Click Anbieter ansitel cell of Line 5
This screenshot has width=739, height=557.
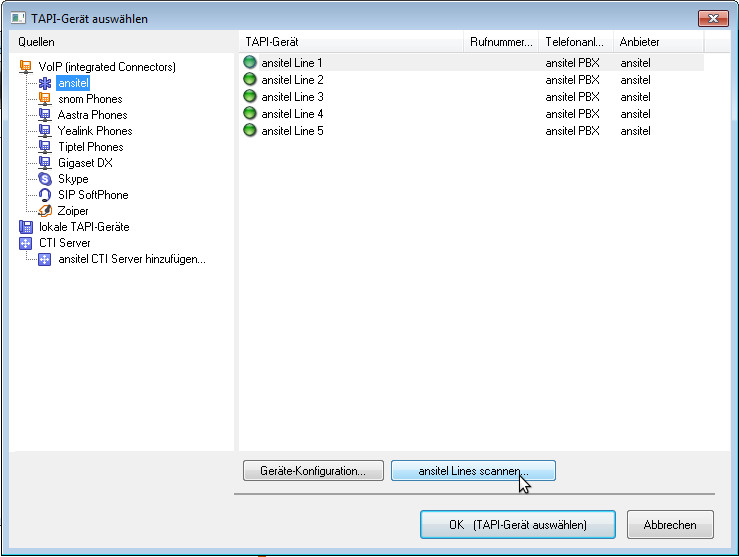[635, 131]
